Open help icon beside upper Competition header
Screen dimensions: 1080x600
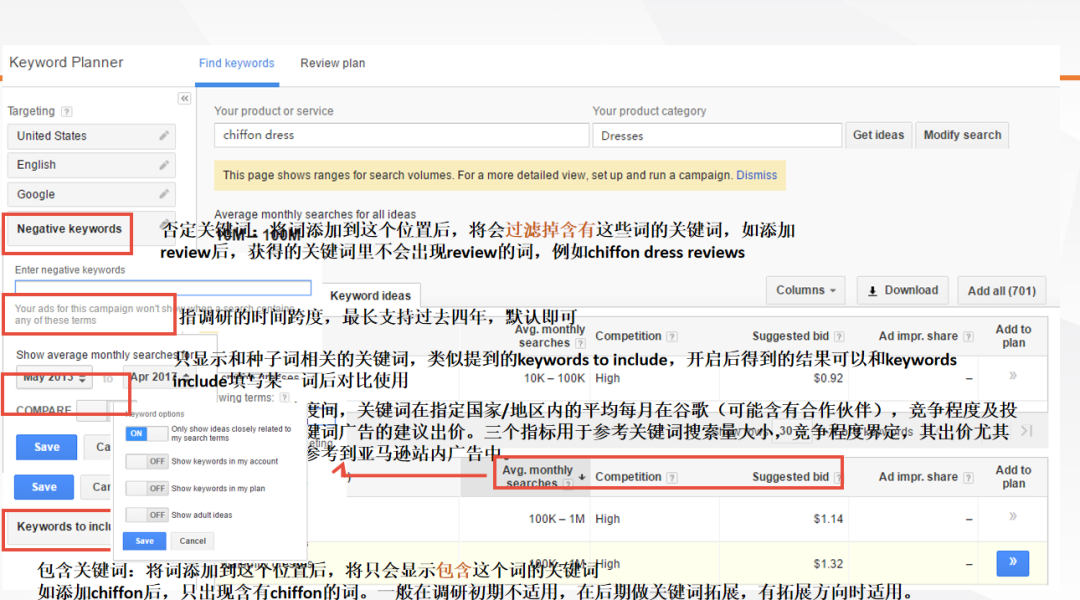[672, 337]
